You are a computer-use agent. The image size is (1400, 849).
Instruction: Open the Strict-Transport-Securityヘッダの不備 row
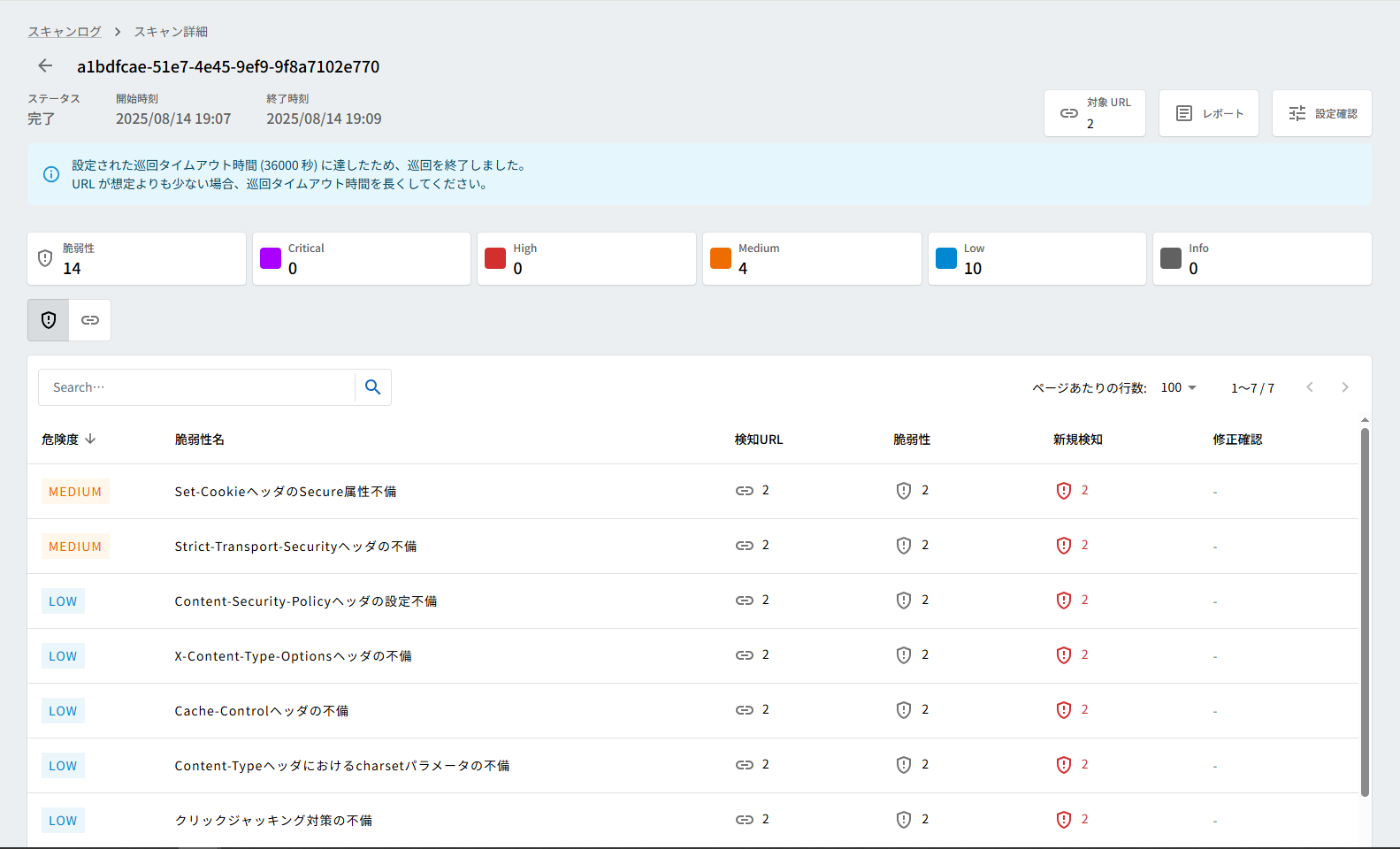coord(692,547)
